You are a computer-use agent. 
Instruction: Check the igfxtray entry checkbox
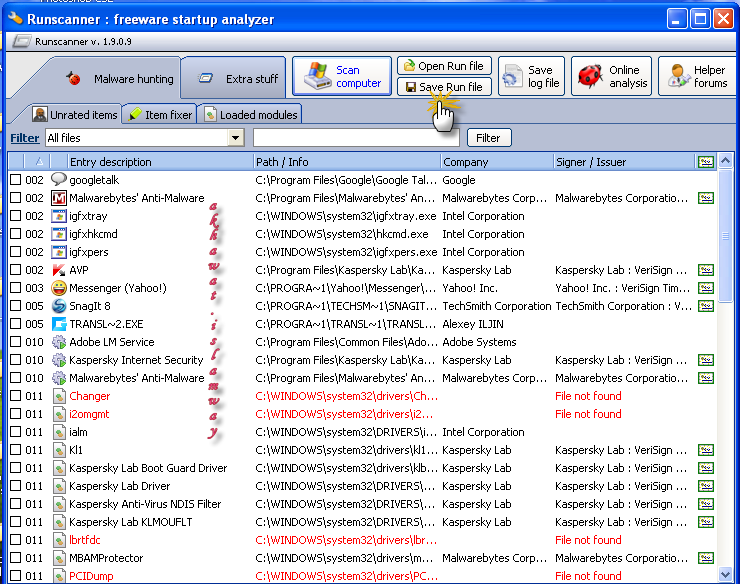16,216
